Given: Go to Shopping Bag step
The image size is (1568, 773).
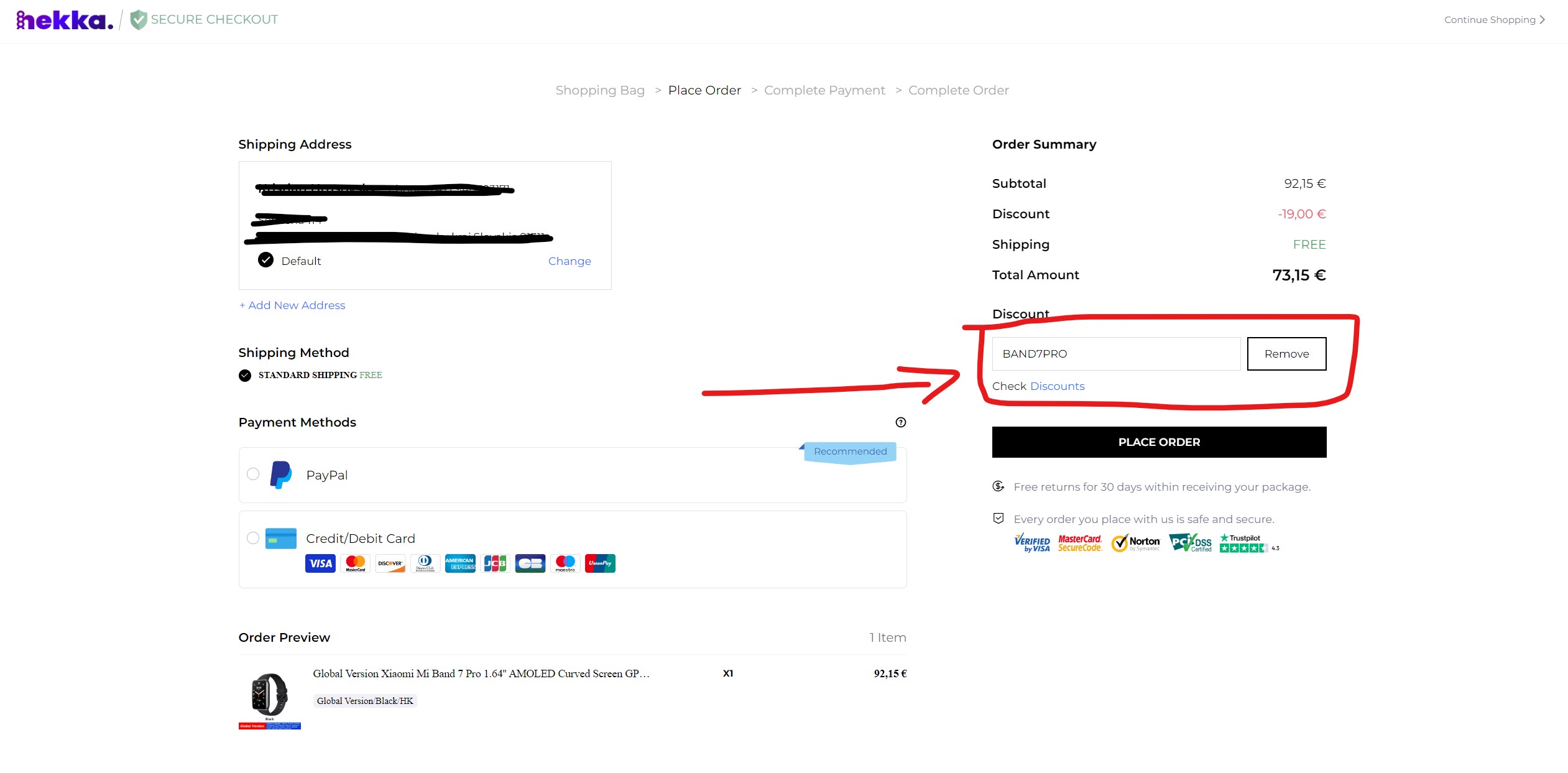Looking at the screenshot, I should 600,90.
